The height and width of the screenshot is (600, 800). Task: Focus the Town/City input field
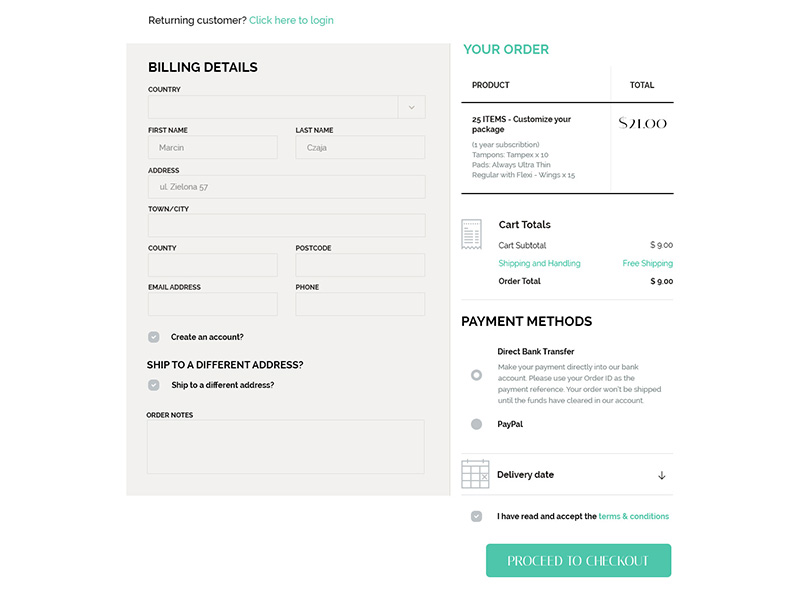point(287,225)
